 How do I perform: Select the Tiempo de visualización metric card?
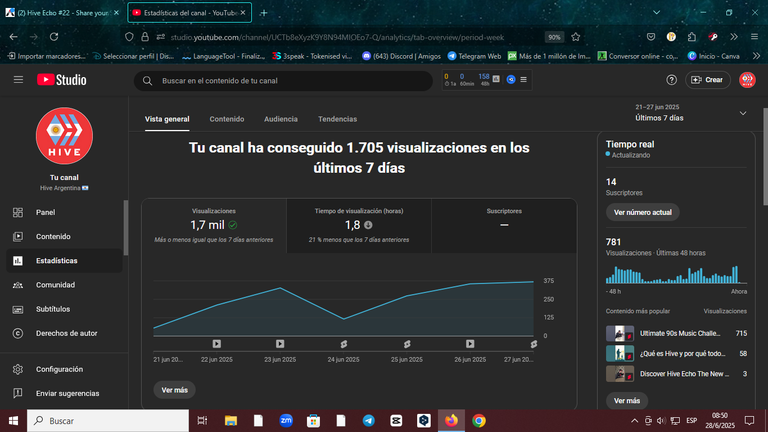[x=359, y=225]
